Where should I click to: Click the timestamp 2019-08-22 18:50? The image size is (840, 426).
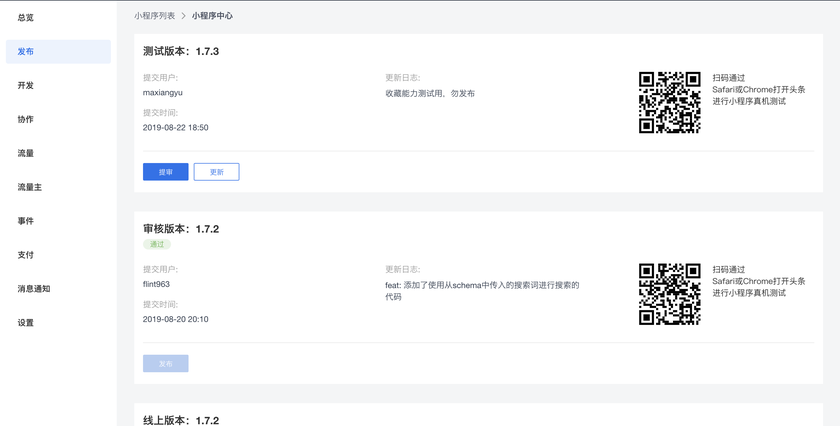tap(176, 128)
